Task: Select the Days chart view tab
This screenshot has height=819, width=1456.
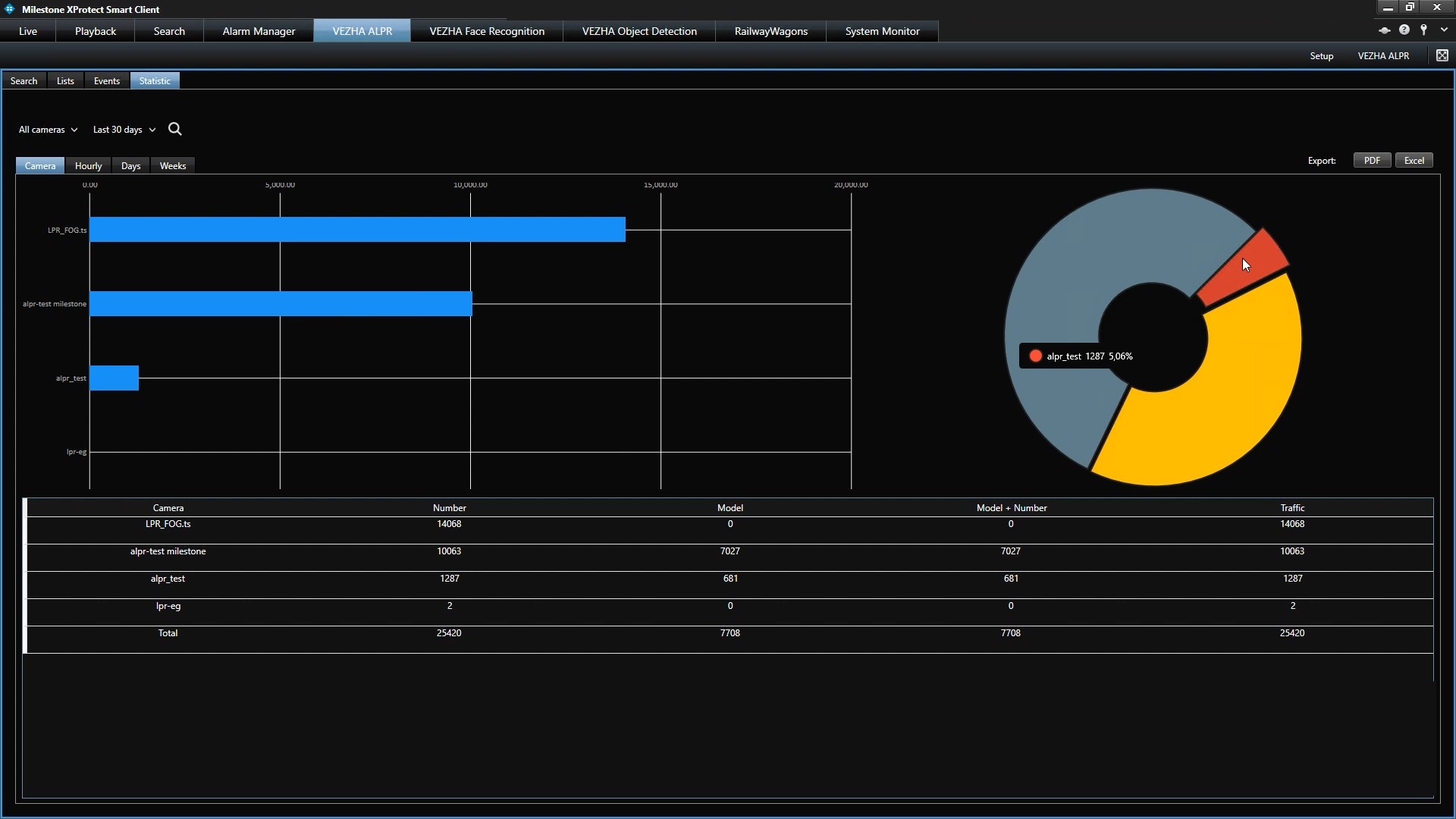Action: pyautogui.click(x=131, y=166)
